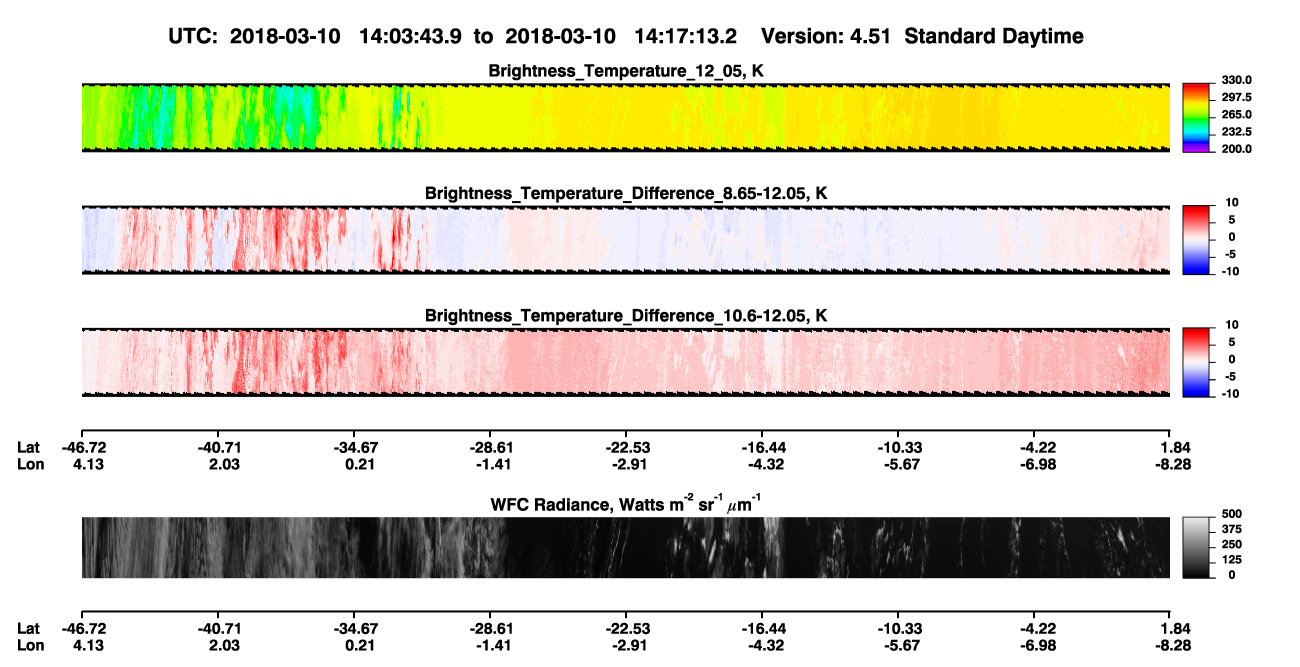This screenshot has height=667, width=1300.
Task: Click the 250 label on the WFC colorbar
Action: [x=1232, y=544]
